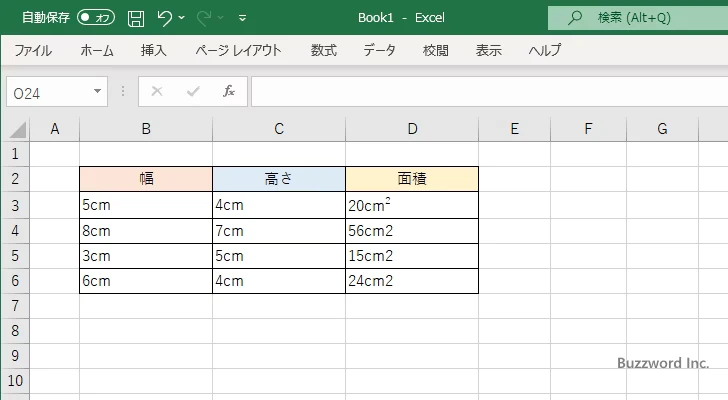Select cell containing 3cm
The height and width of the screenshot is (400, 728).
click(146, 256)
